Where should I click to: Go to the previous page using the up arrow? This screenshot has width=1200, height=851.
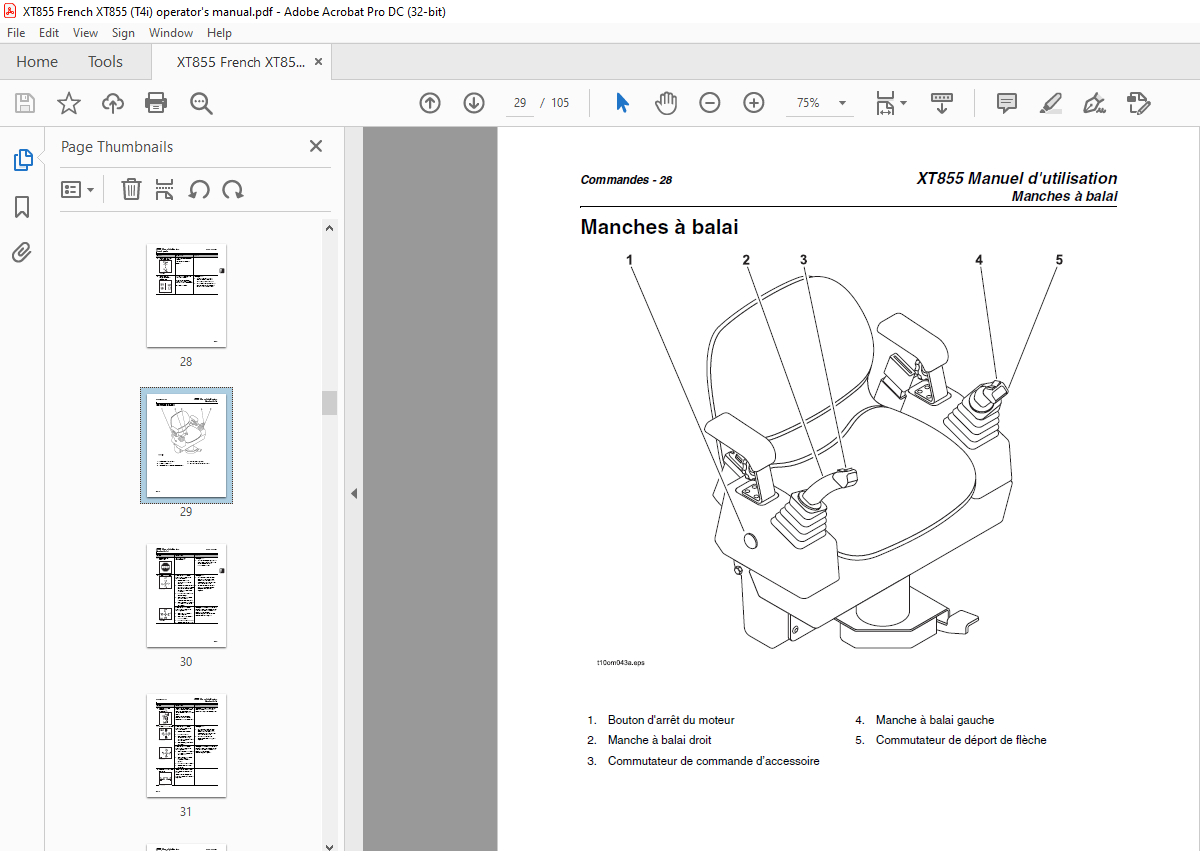coord(430,103)
